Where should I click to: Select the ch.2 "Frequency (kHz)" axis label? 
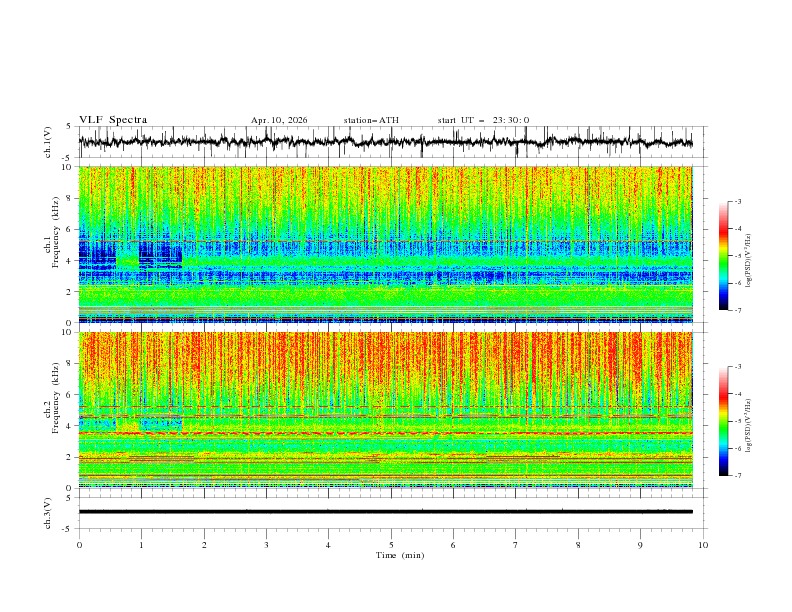point(55,397)
